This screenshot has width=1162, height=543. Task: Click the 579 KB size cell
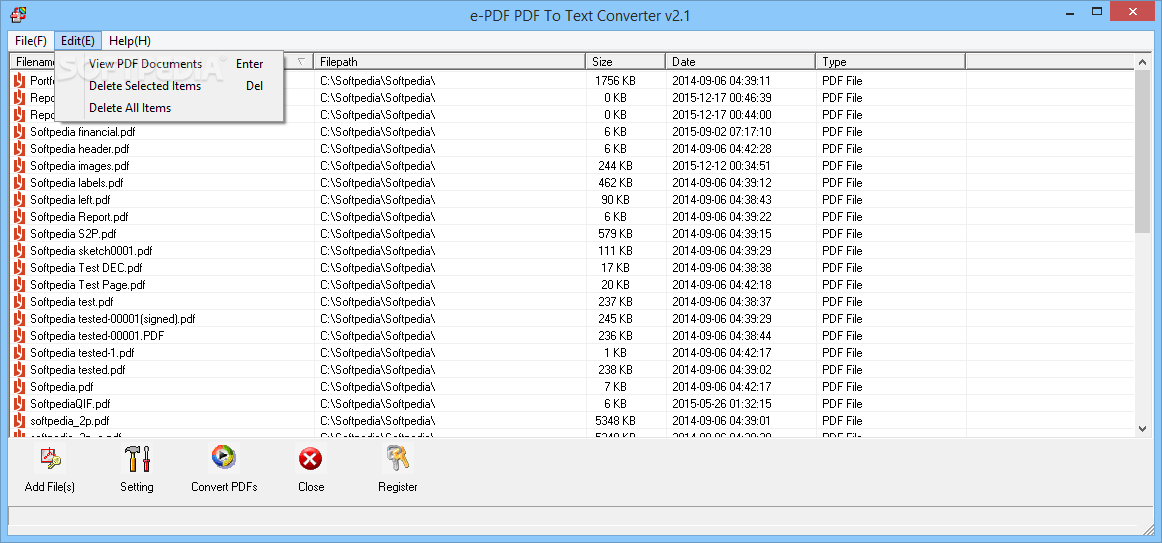point(615,234)
